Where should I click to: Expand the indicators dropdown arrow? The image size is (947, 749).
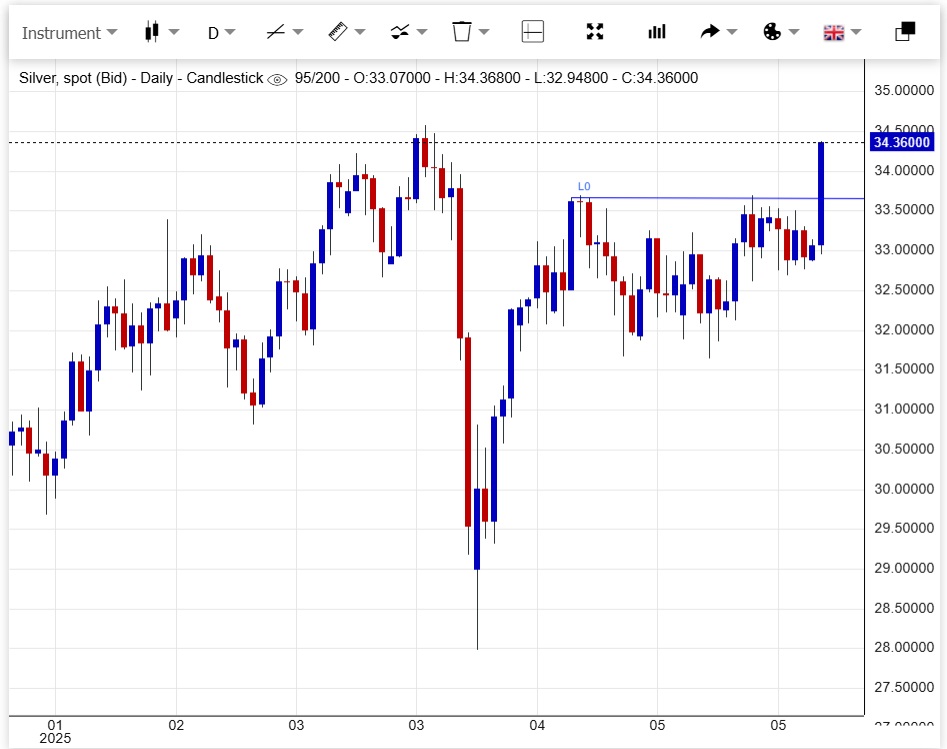click(422, 32)
